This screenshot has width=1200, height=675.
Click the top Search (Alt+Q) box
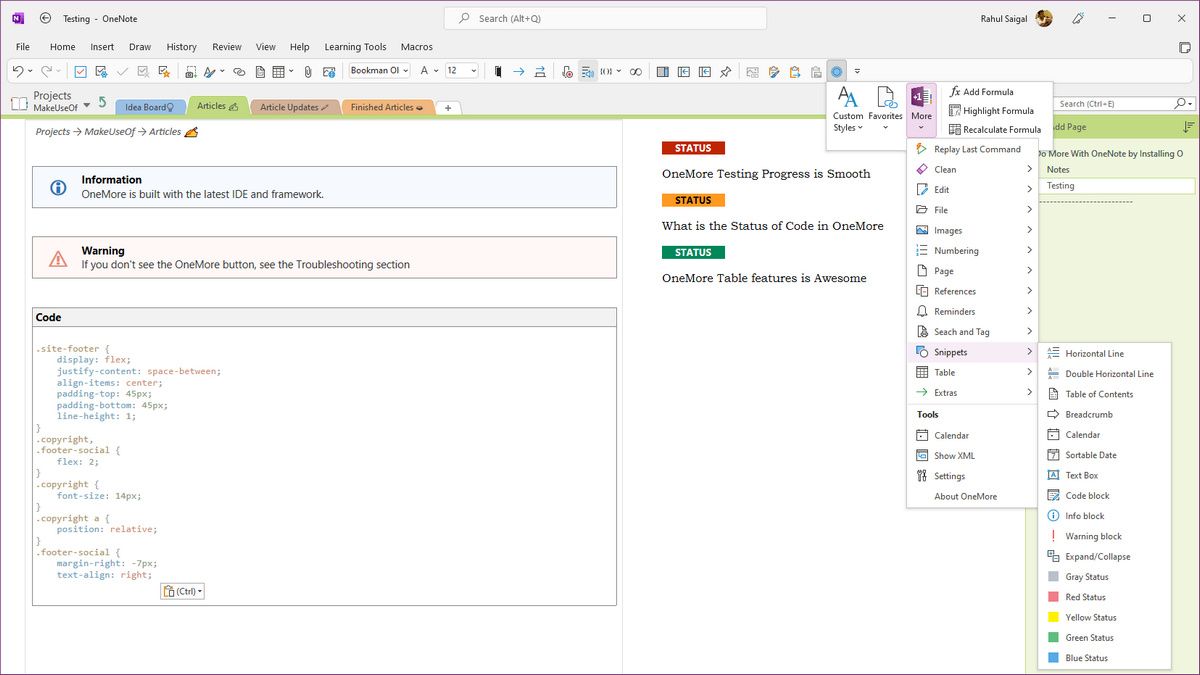coord(605,18)
